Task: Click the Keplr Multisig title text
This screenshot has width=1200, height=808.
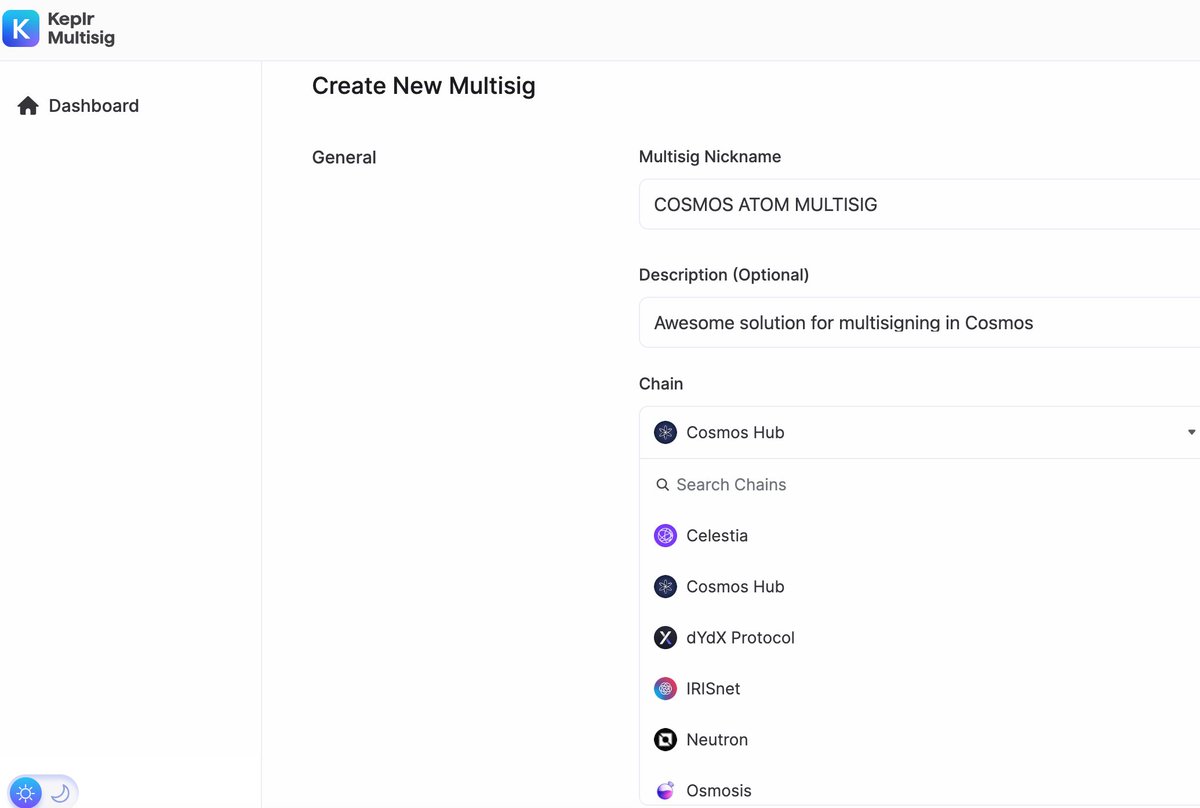Action: (x=81, y=29)
